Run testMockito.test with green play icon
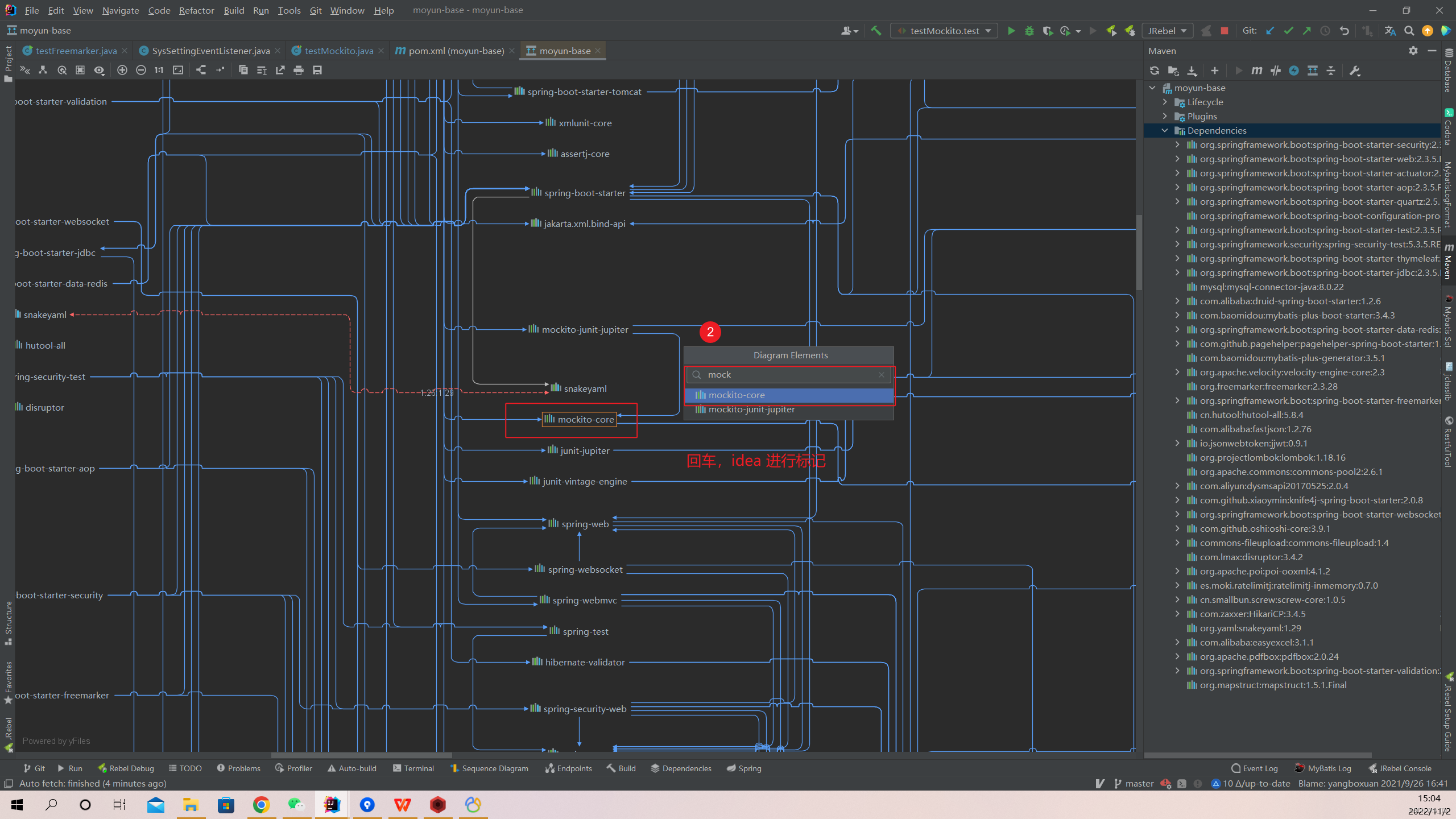The height and width of the screenshot is (819, 1456). 1011,31
